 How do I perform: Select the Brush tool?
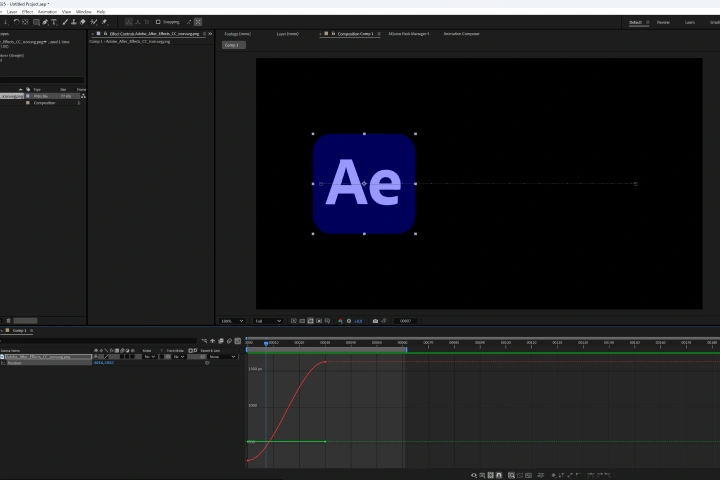pyautogui.click(x=65, y=22)
